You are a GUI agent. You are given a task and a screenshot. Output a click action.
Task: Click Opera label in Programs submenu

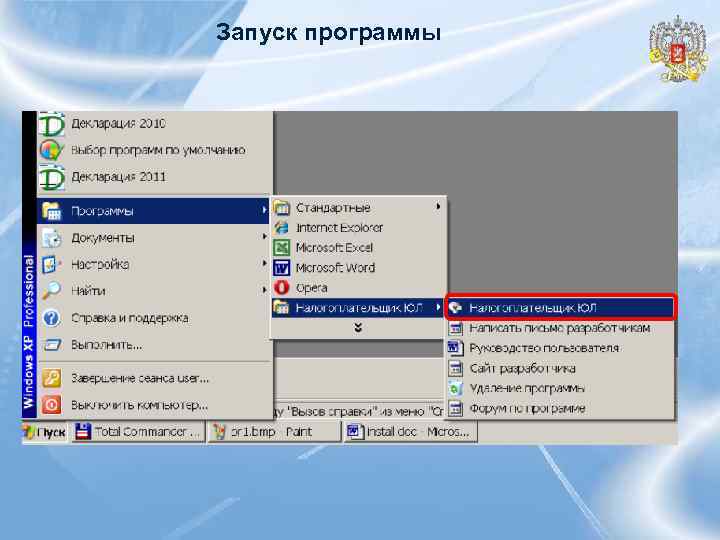(x=312, y=288)
